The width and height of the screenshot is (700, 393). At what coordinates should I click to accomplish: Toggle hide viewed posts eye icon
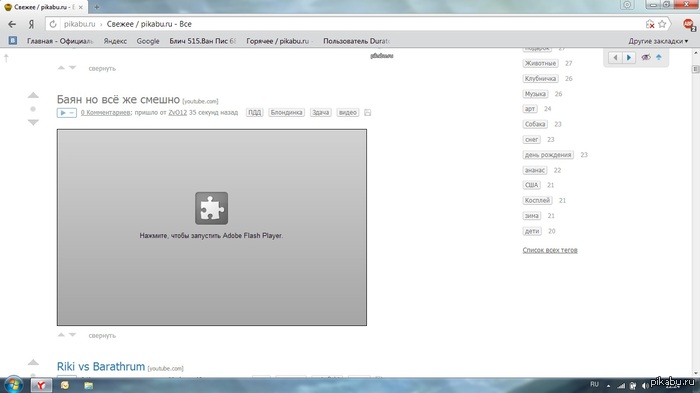click(x=646, y=57)
